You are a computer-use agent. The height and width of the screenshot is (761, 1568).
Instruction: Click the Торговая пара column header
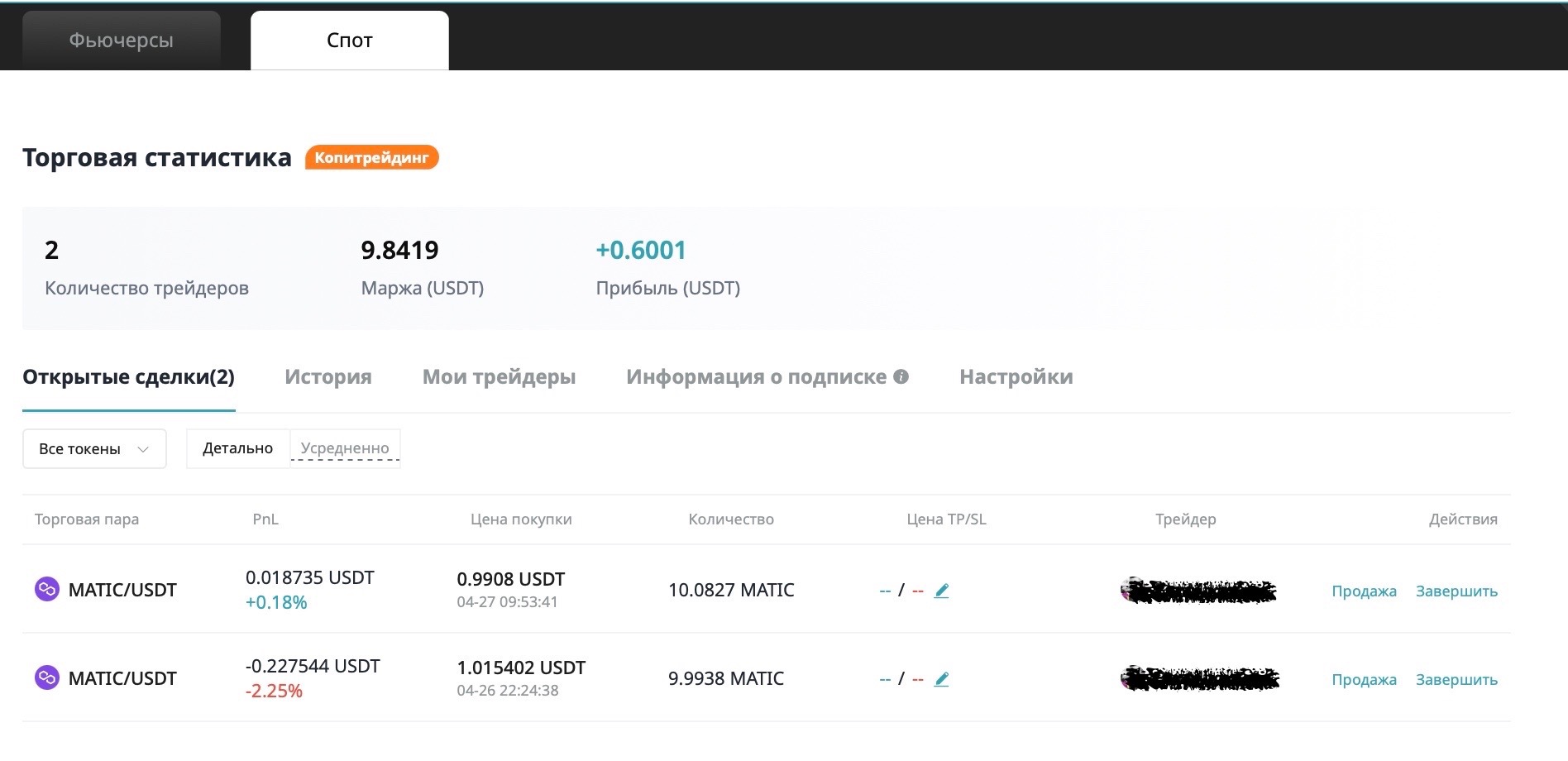pos(87,519)
